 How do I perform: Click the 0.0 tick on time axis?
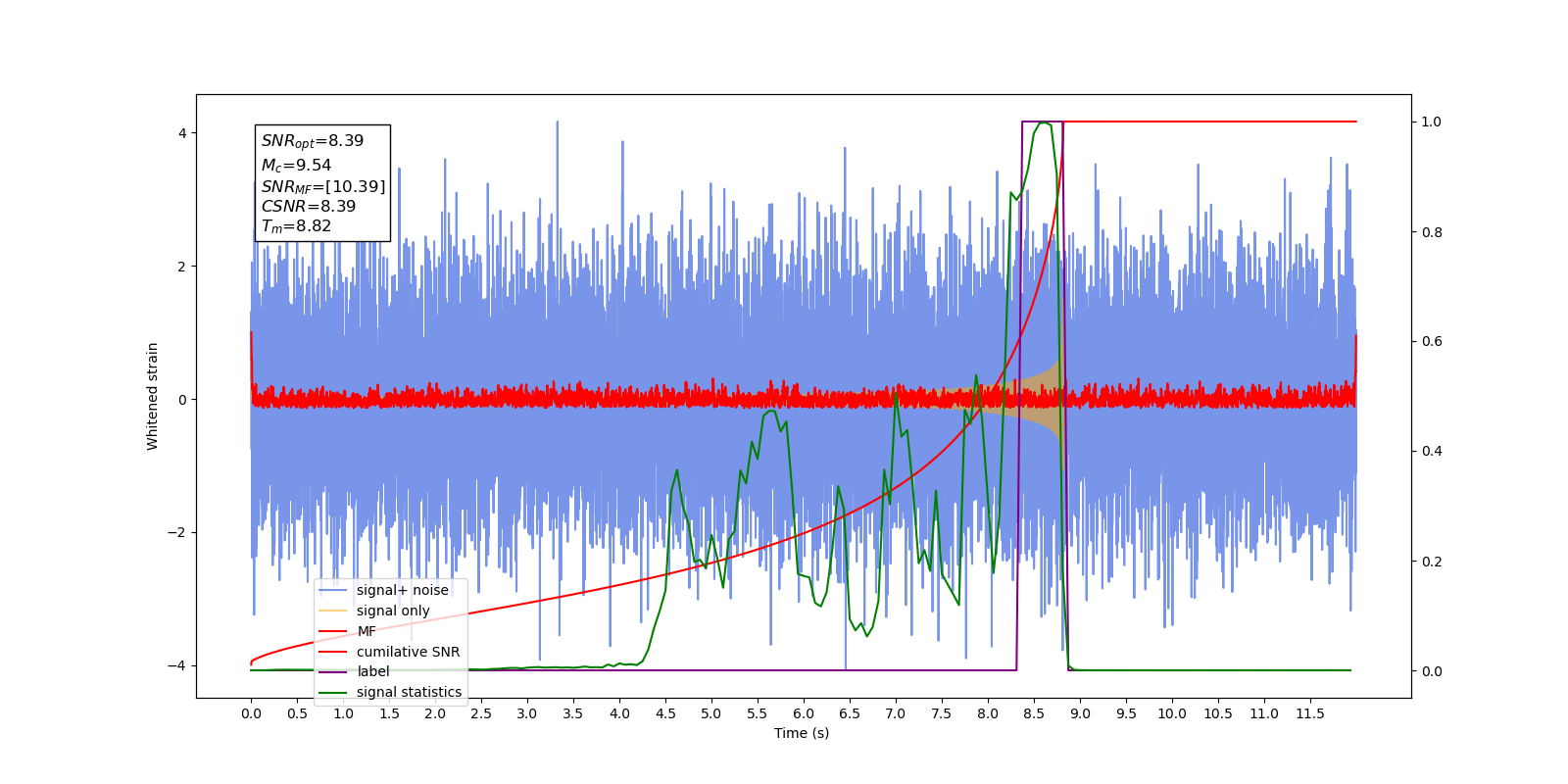pos(251,713)
